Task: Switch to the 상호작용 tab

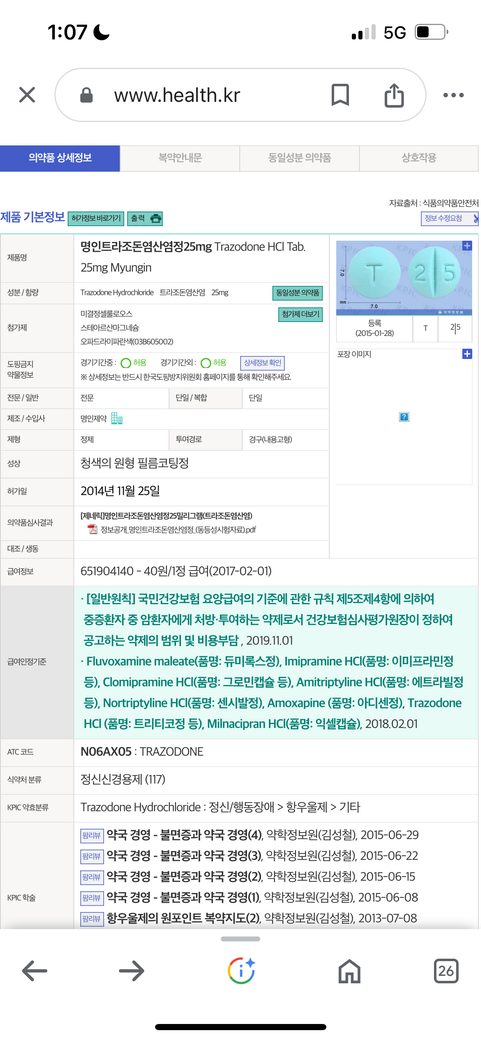Action: (419, 159)
